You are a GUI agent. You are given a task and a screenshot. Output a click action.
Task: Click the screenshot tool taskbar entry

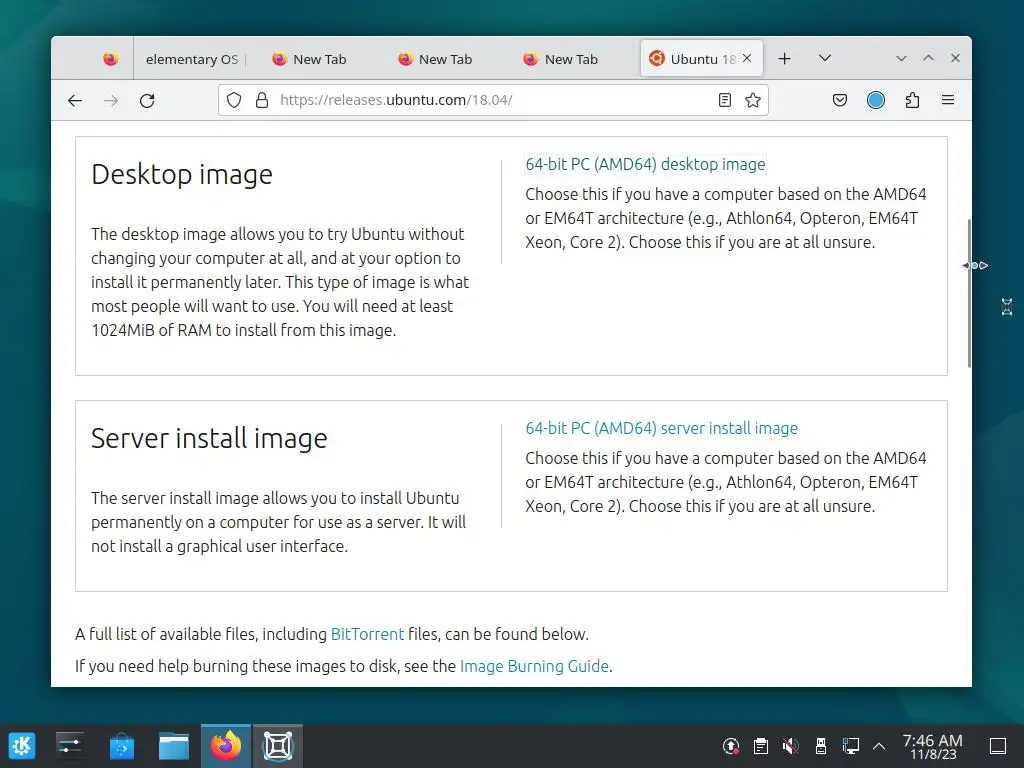click(278, 745)
